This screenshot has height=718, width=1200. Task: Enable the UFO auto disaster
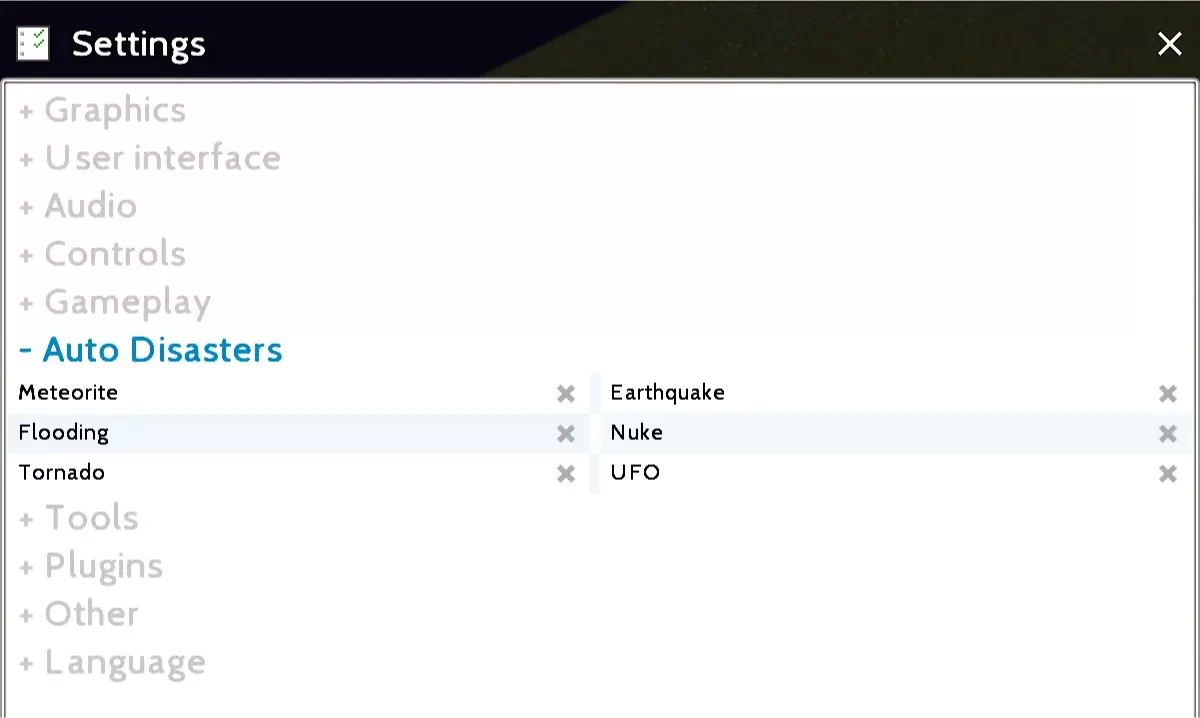coord(1167,474)
